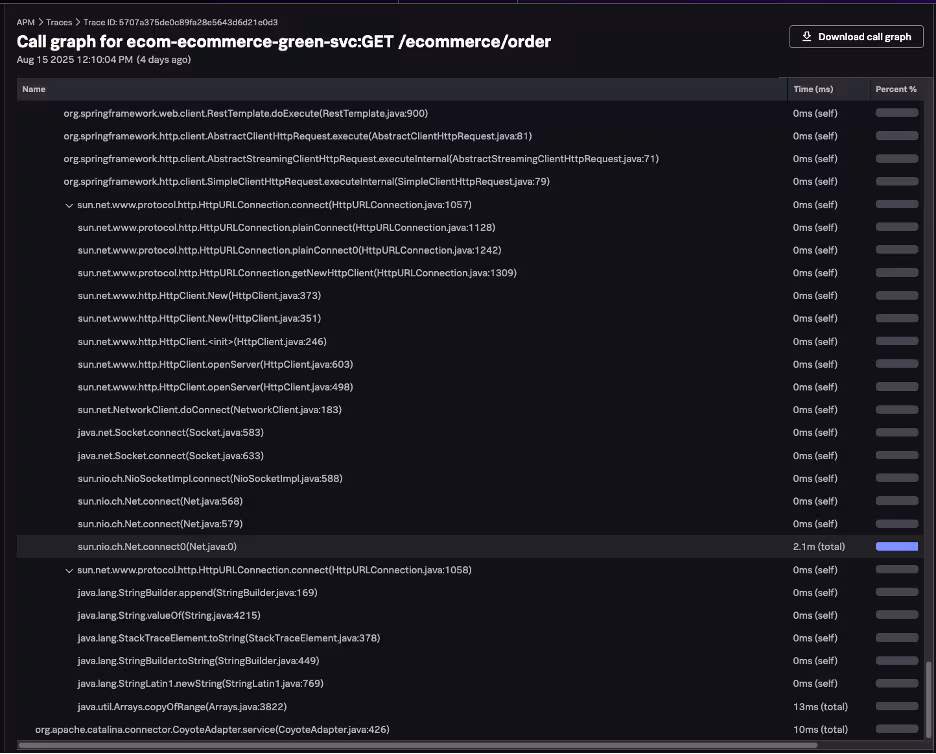Collapse the HttpURLConnection.java:1058 connect node
The height and width of the screenshot is (754, 936).
pos(68,570)
